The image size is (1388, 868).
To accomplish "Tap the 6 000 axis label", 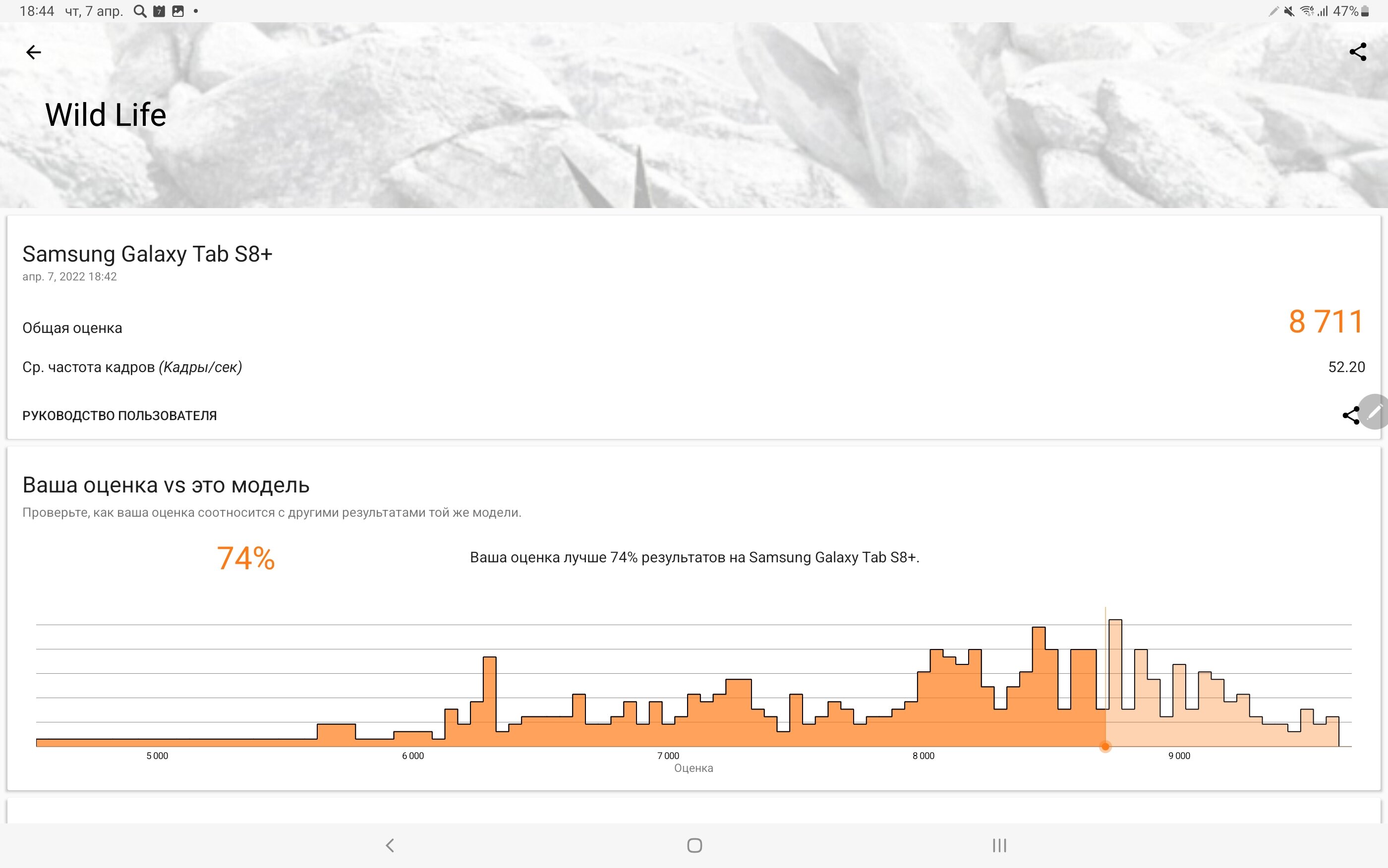I will tap(413, 756).
